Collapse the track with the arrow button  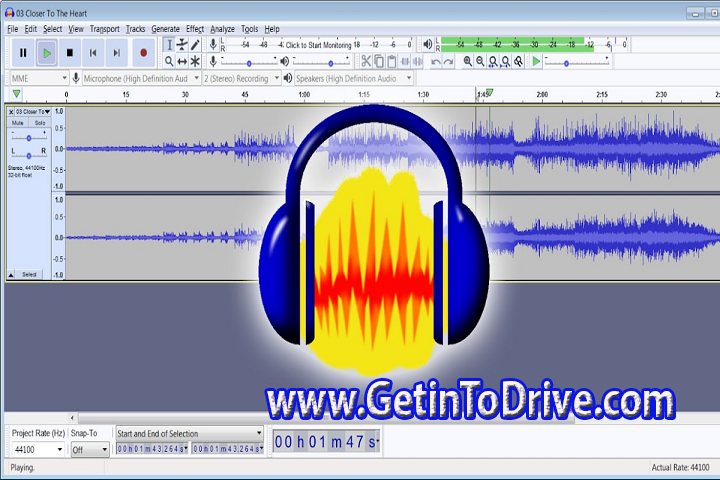pos(11,275)
